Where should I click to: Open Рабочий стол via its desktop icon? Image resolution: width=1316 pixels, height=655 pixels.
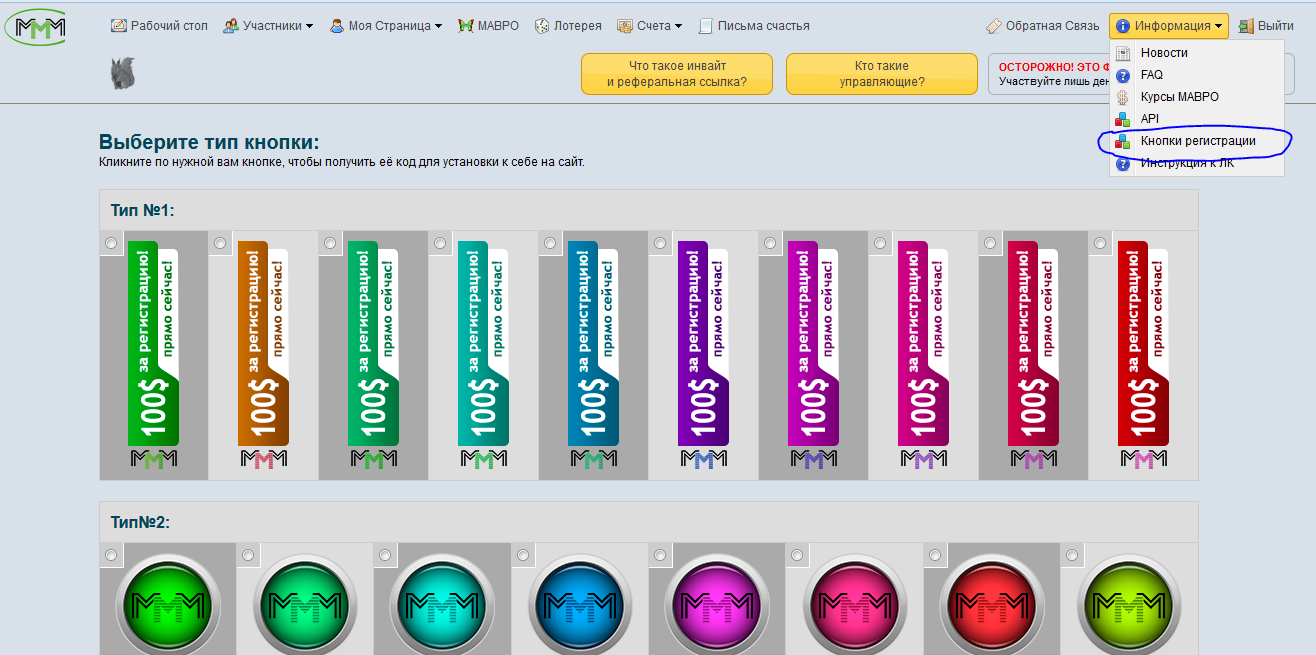119,26
